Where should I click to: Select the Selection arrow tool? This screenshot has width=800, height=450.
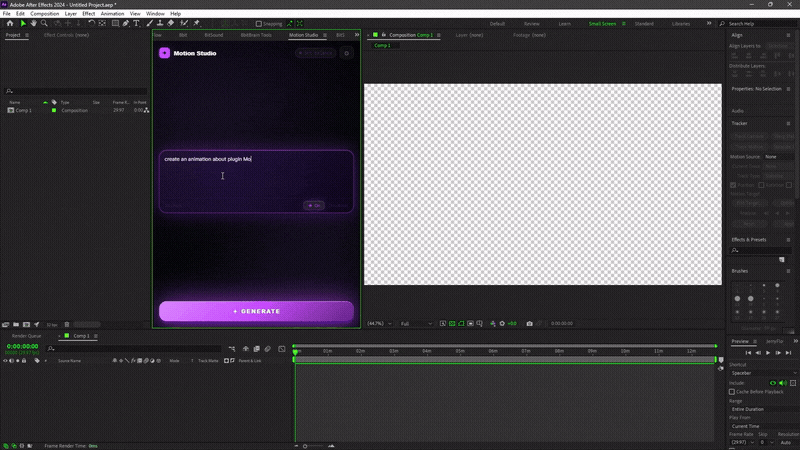pos(23,23)
